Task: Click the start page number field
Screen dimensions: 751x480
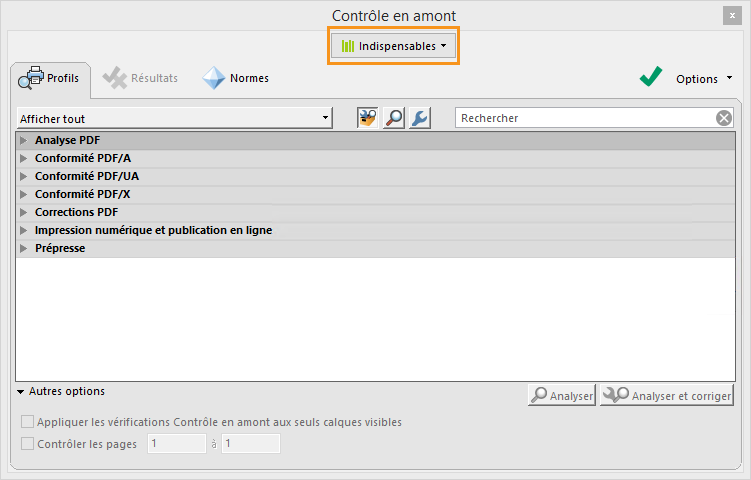Action: pos(177,444)
